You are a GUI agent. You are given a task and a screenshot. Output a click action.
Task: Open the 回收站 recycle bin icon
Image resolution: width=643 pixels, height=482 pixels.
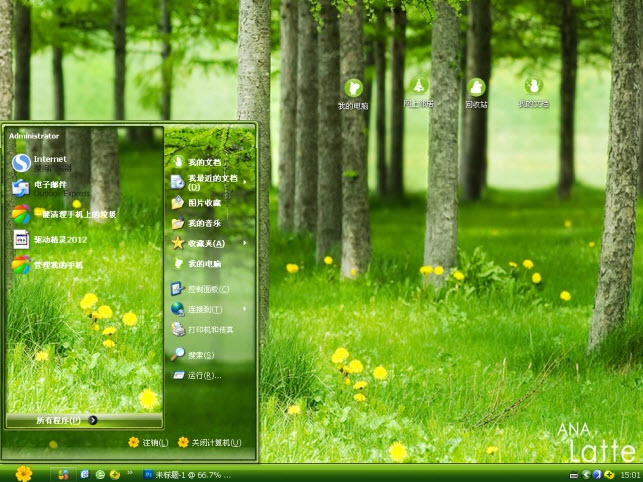coord(476,89)
